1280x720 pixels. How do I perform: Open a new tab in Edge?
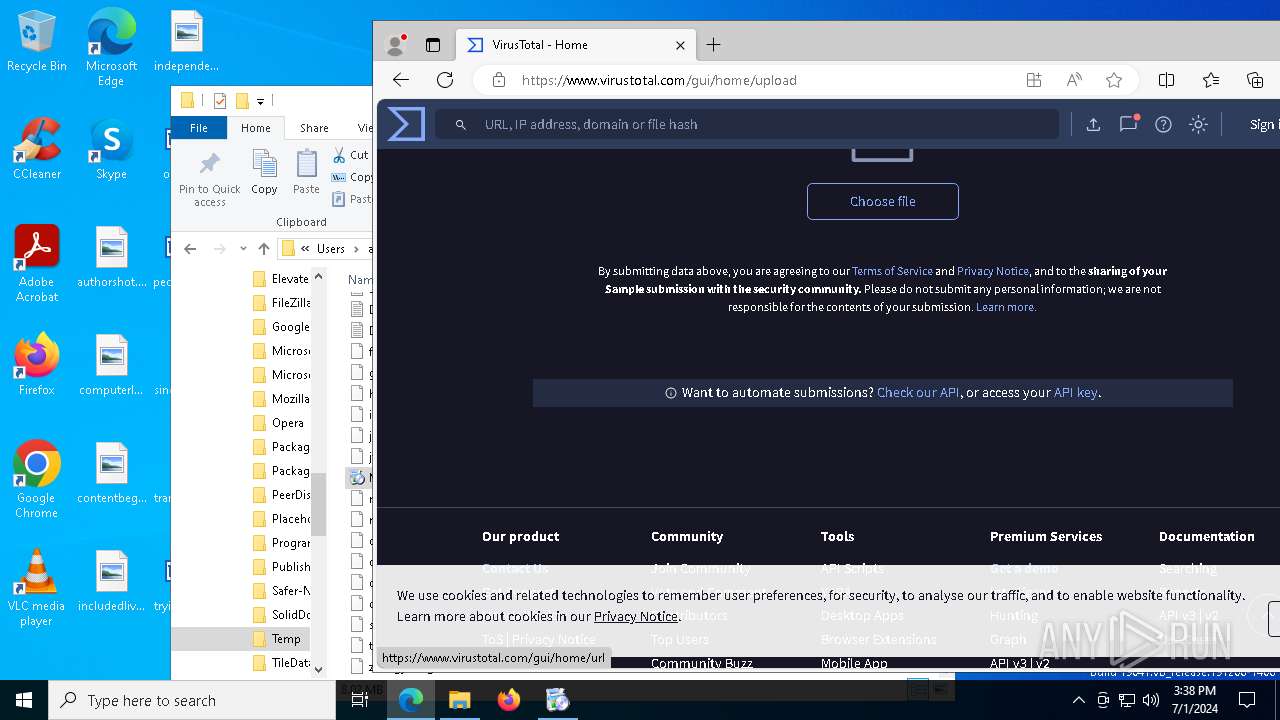(x=713, y=45)
